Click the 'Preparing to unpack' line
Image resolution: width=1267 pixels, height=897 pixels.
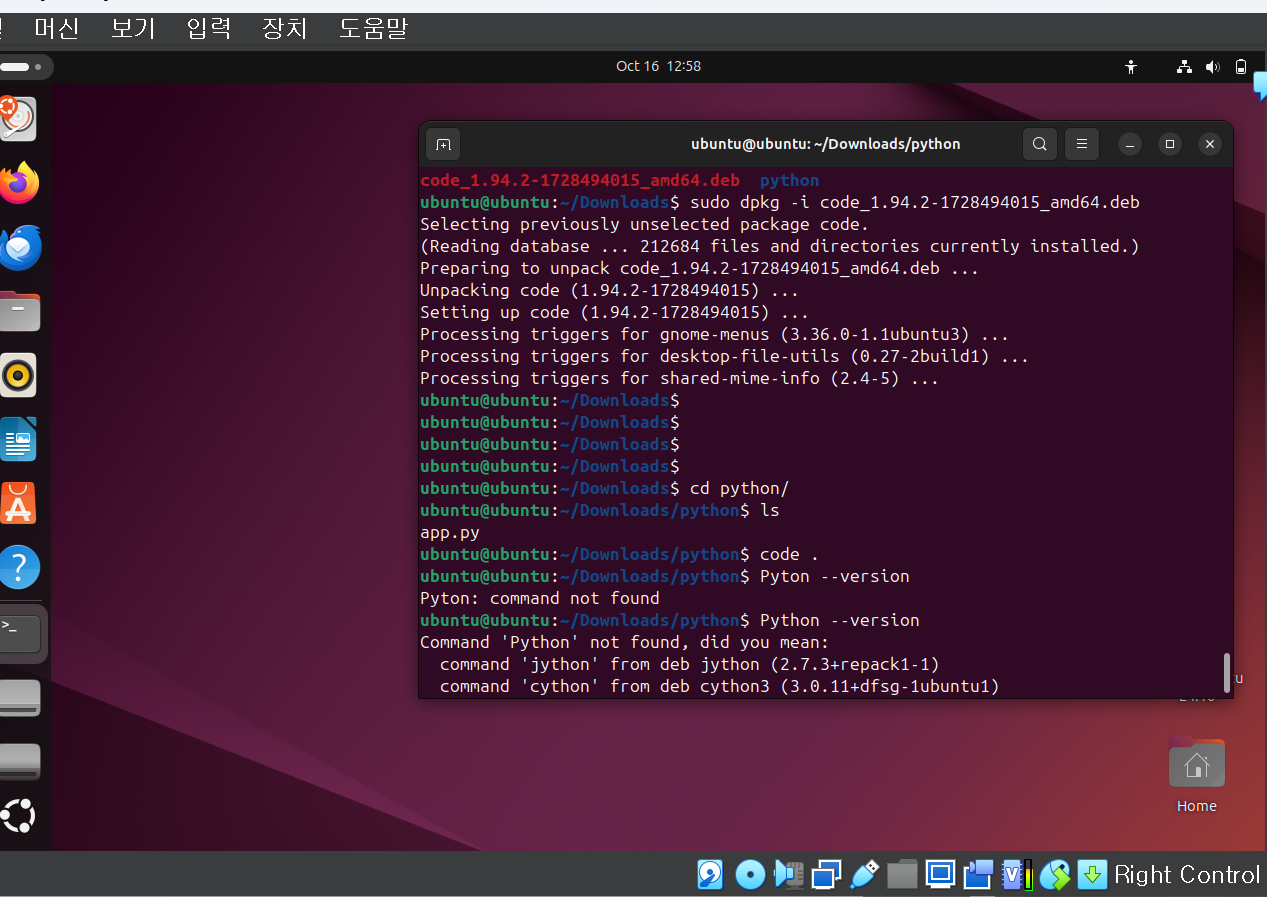point(700,268)
